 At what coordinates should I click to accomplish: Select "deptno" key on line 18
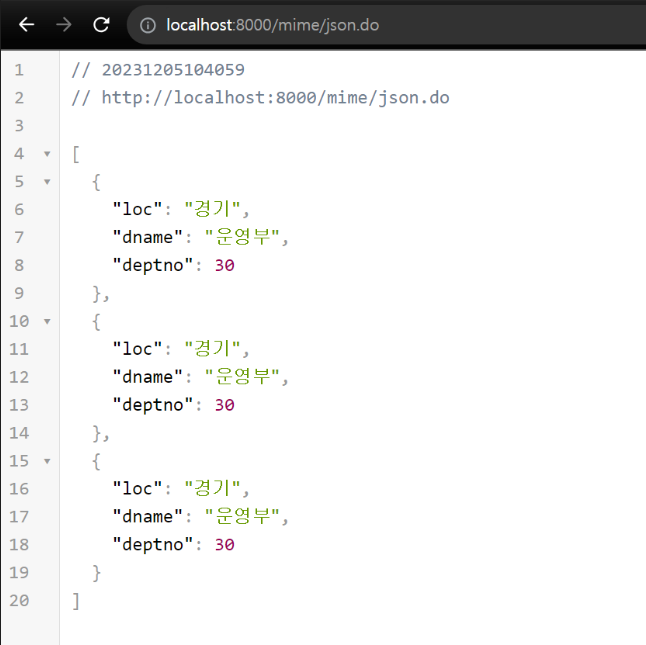pyautogui.click(x=152, y=545)
